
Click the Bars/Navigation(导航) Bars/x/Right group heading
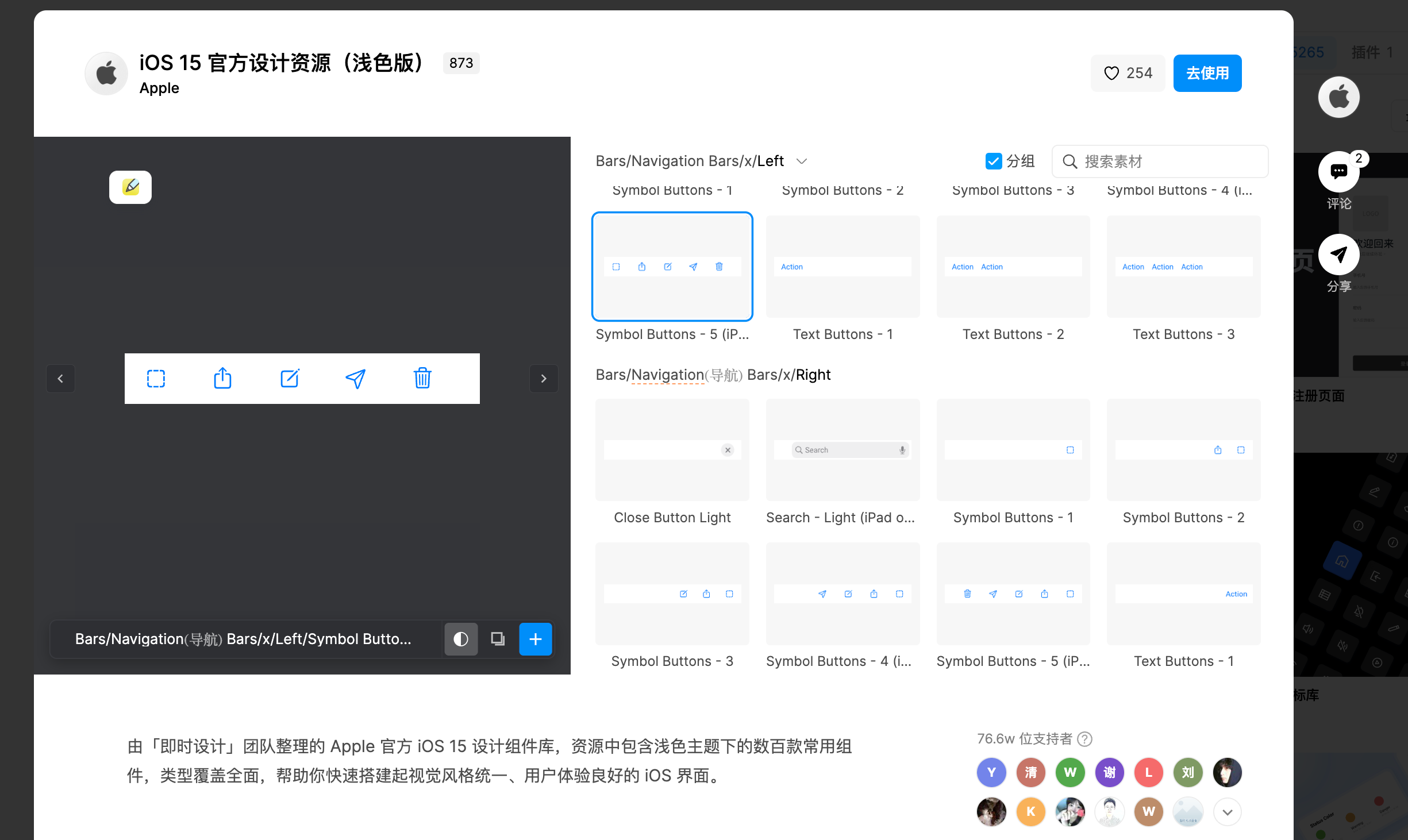point(713,375)
